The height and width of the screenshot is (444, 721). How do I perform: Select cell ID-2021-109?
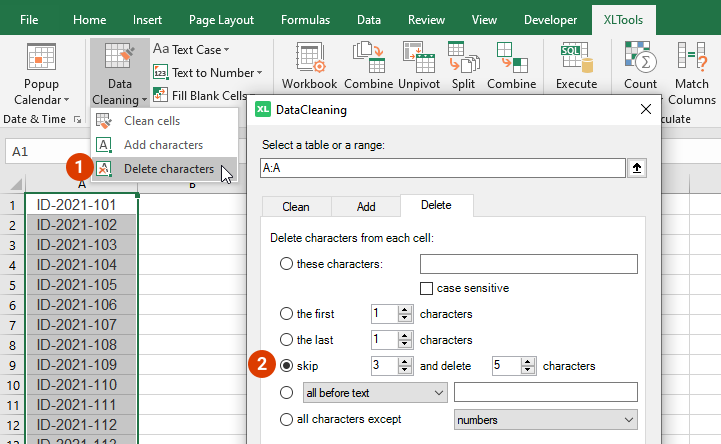pos(81,364)
